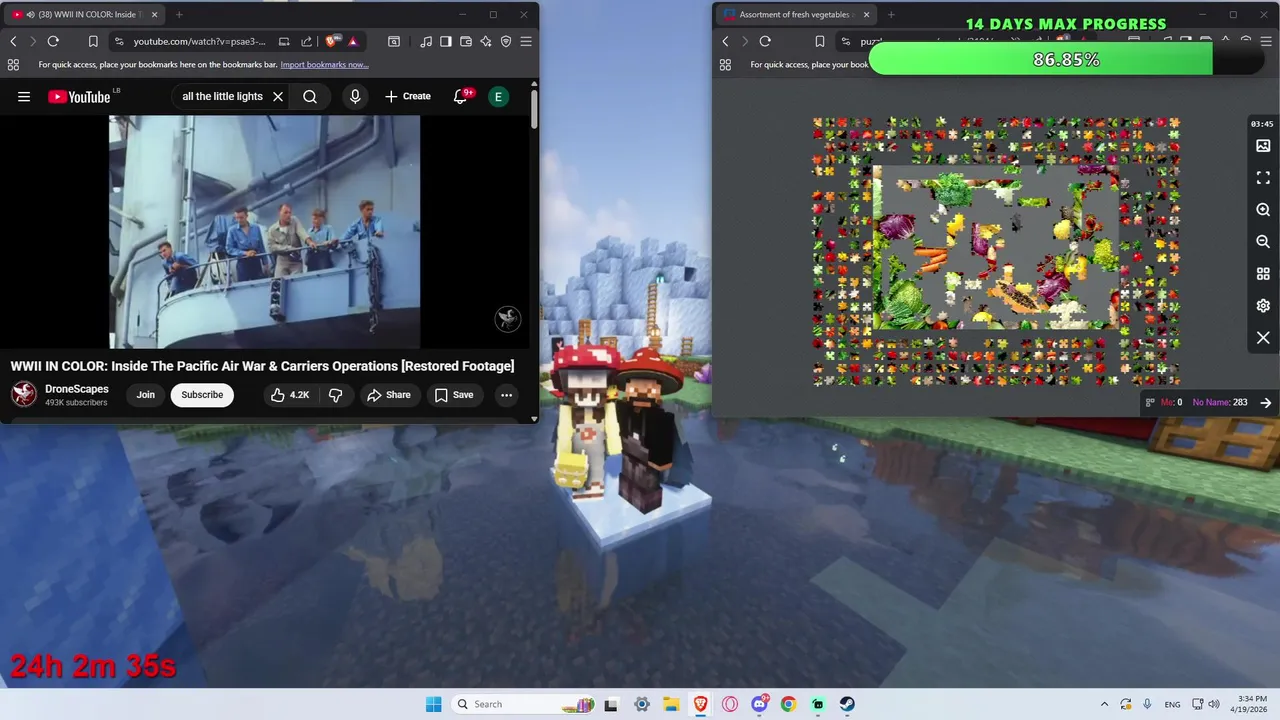Screen dimensions: 1280x720
Task: Zoom out of the puzzle
Action: 1263,242
